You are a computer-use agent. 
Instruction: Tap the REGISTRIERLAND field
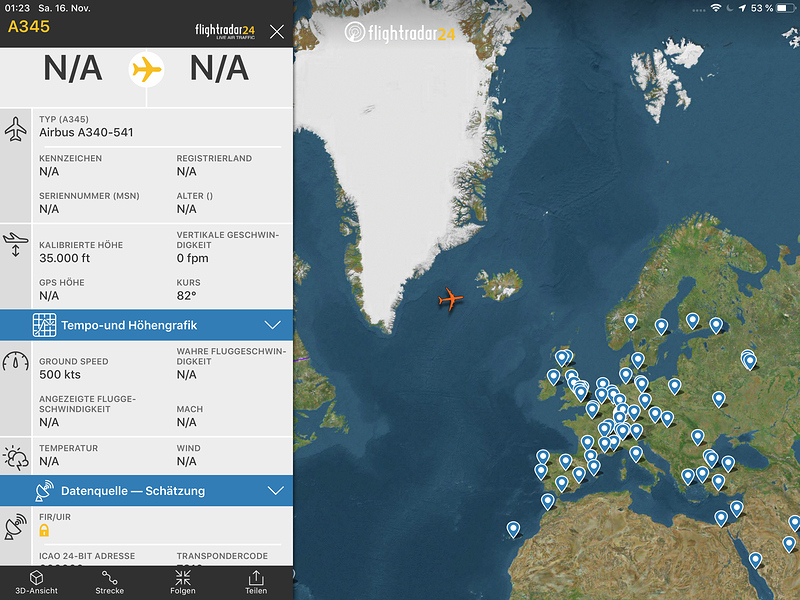pyautogui.click(x=214, y=165)
